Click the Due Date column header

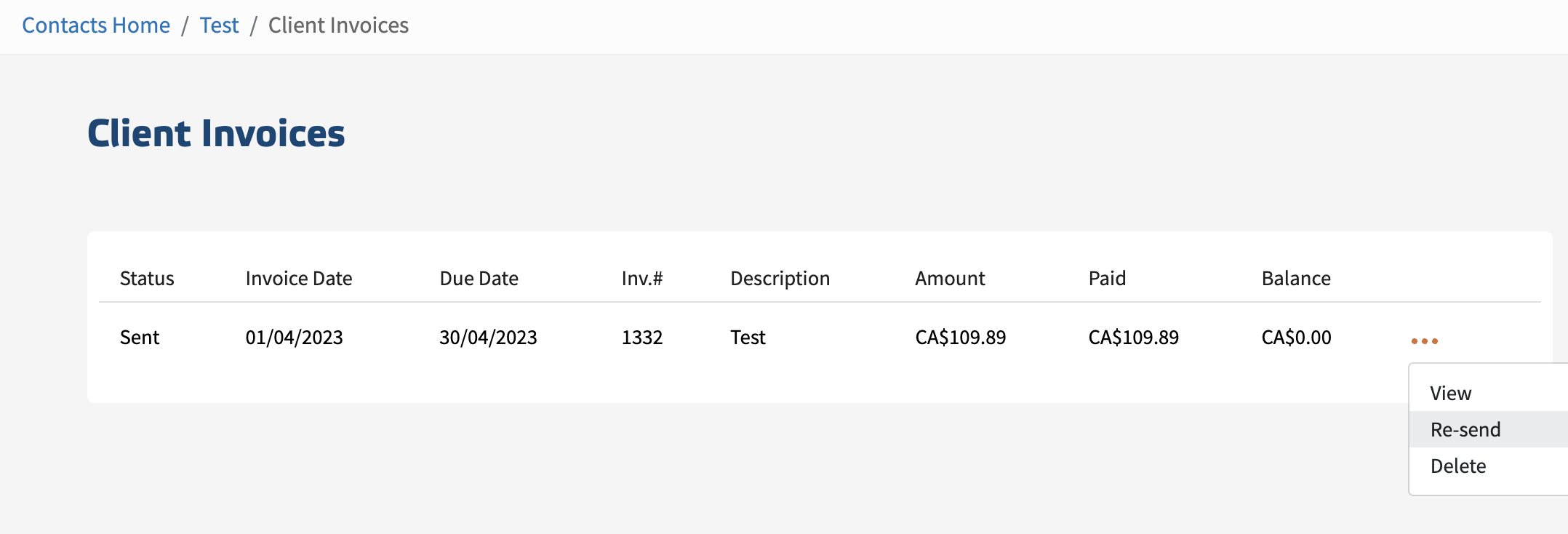[x=479, y=279]
